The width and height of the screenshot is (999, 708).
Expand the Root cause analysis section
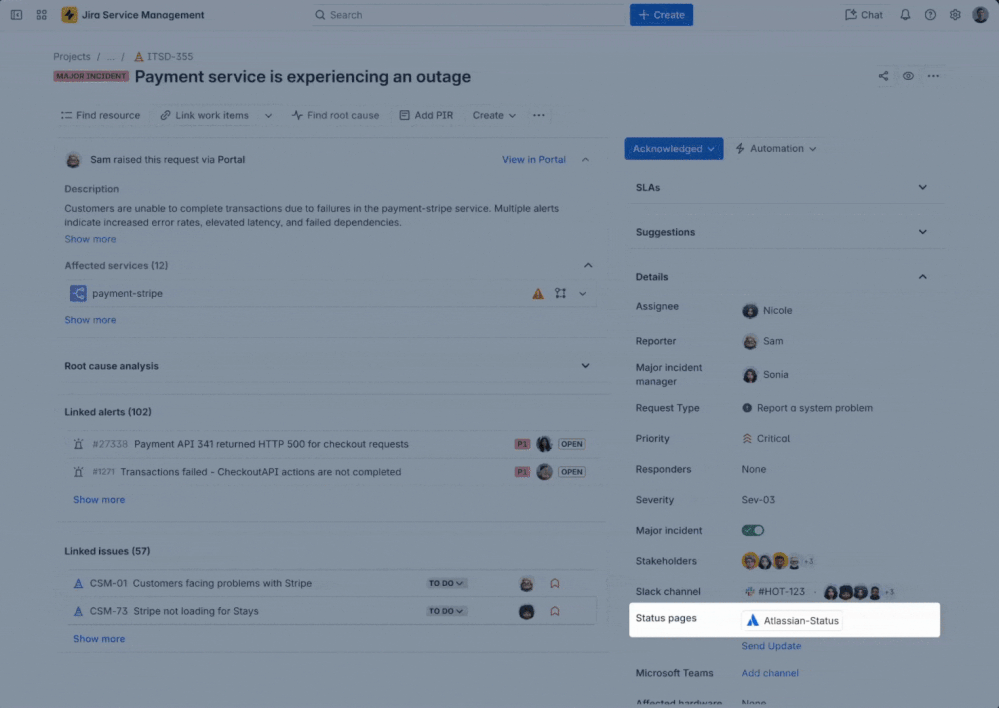pyautogui.click(x=585, y=366)
